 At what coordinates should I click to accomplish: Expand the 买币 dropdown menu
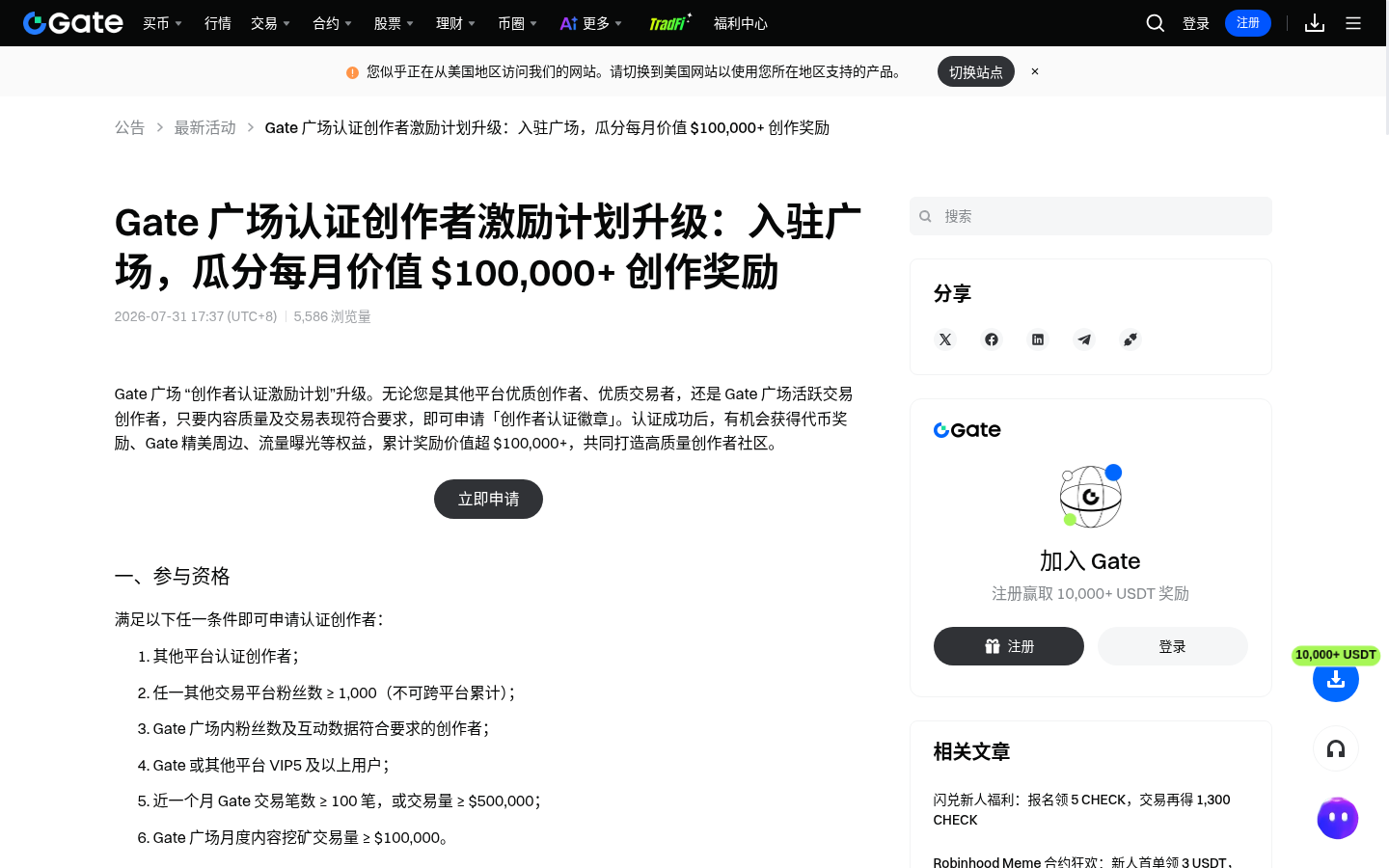click(162, 23)
